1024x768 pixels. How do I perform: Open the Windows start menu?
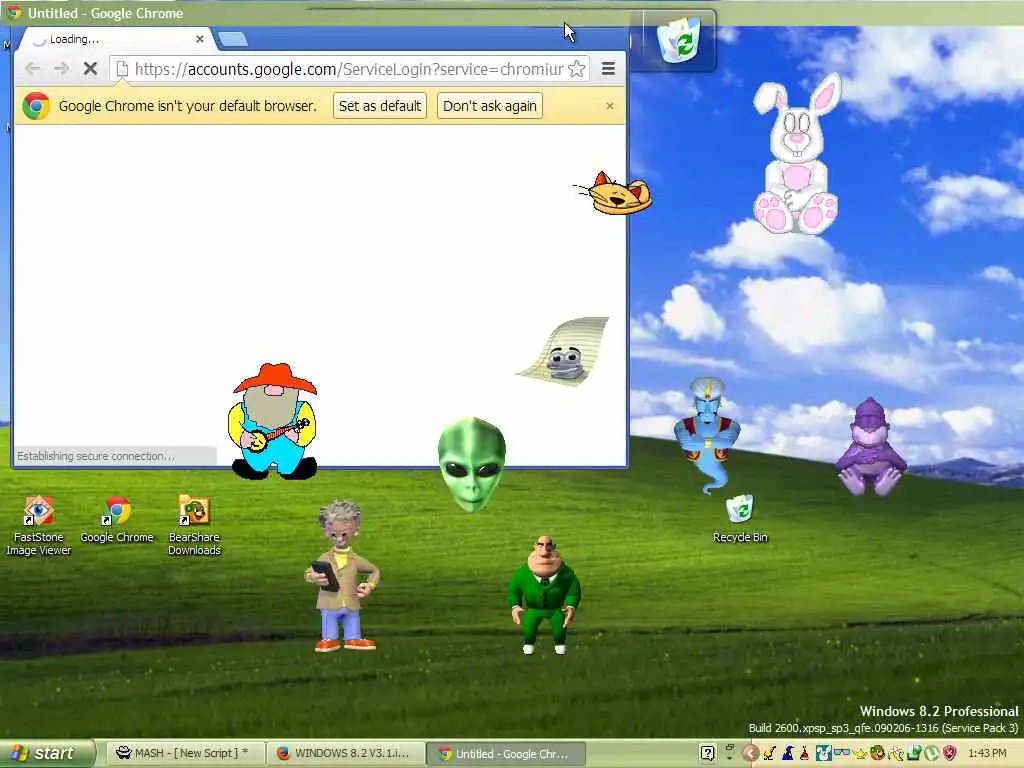(47, 754)
